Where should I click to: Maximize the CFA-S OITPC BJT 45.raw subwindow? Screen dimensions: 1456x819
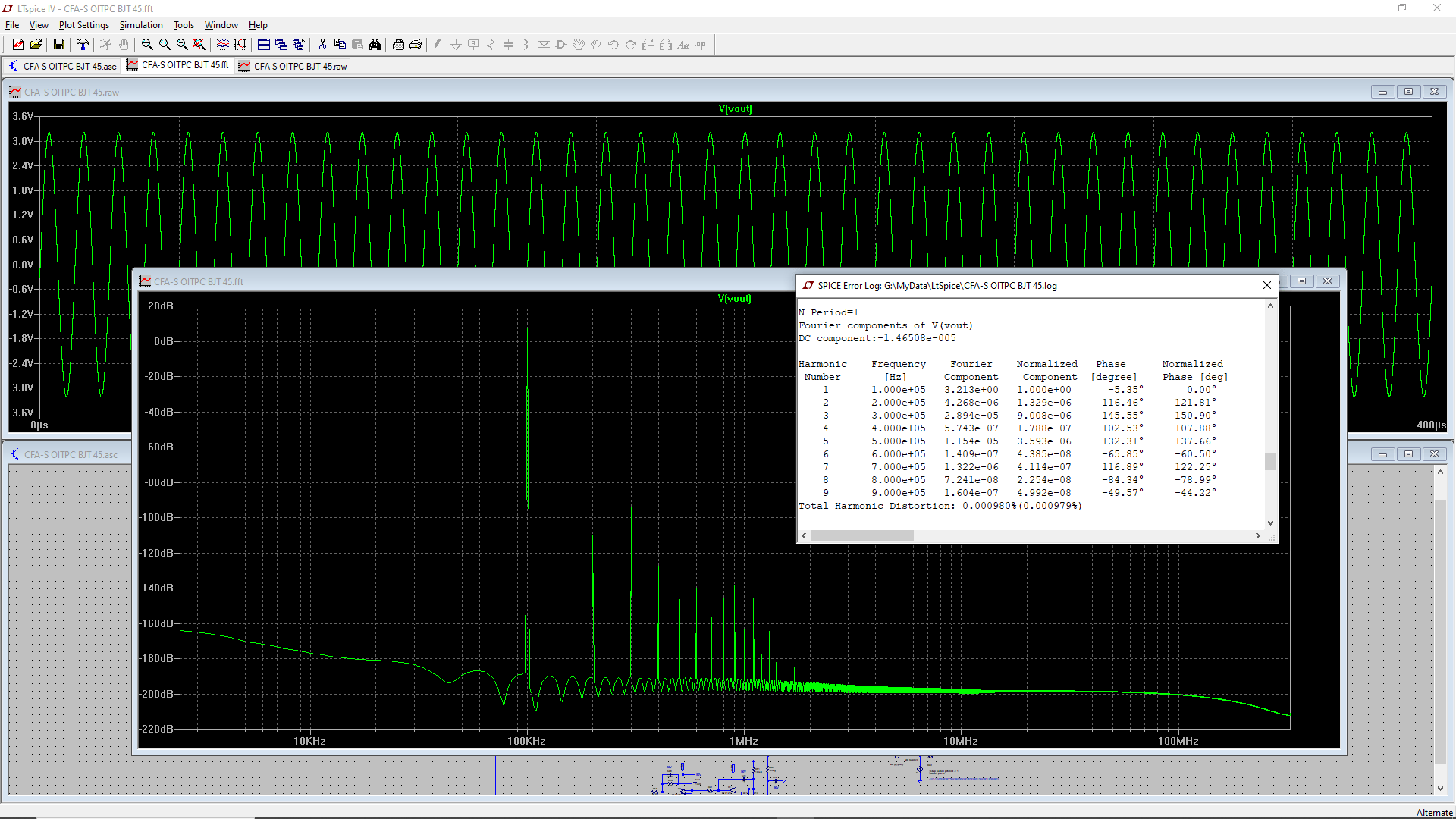1408,92
